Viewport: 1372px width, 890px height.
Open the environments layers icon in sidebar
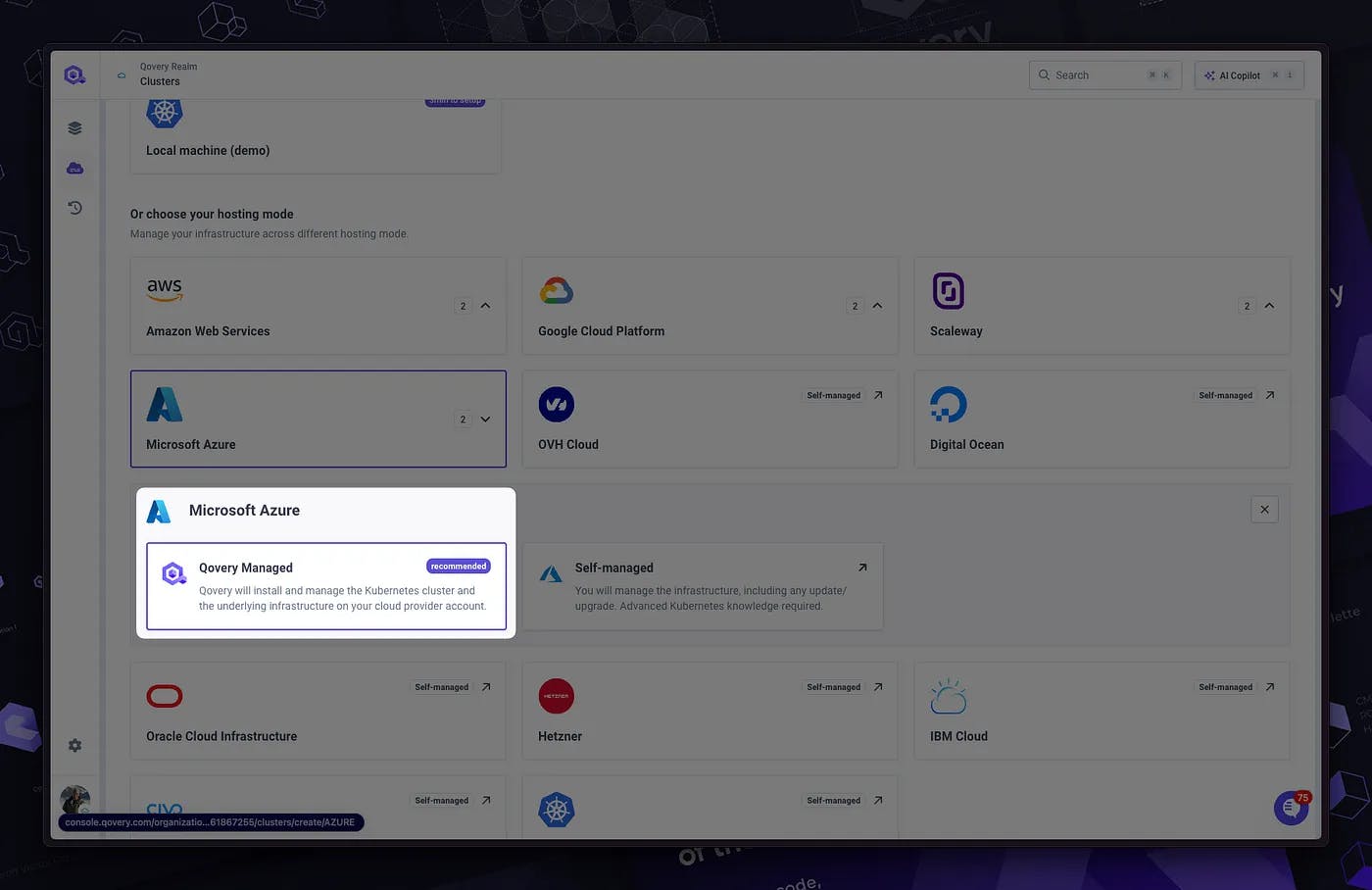tap(74, 128)
